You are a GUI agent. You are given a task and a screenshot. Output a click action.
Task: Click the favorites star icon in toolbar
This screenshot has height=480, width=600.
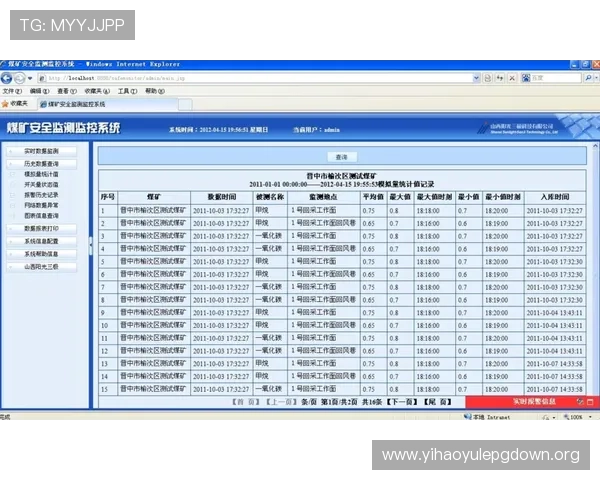pyautogui.click(x=6, y=103)
